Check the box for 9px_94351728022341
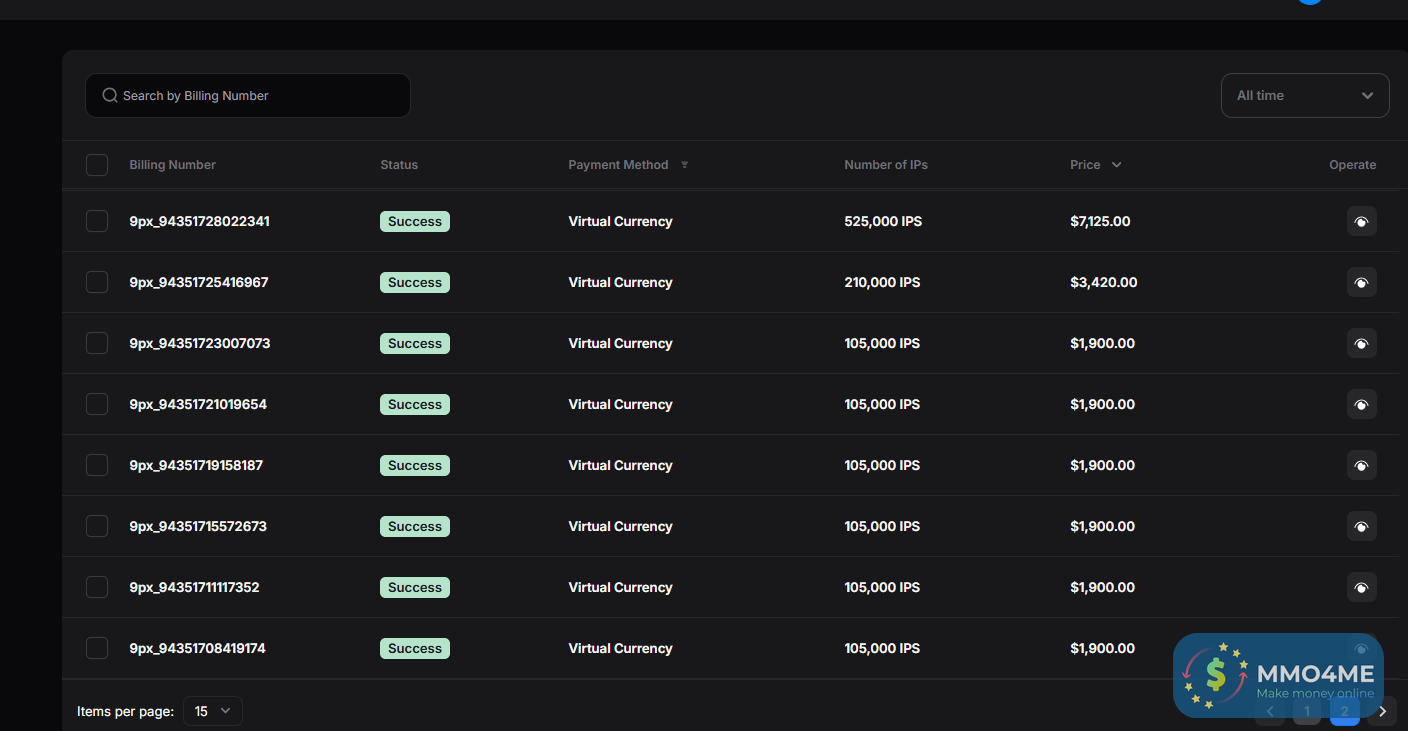This screenshot has width=1408, height=731. click(97, 221)
